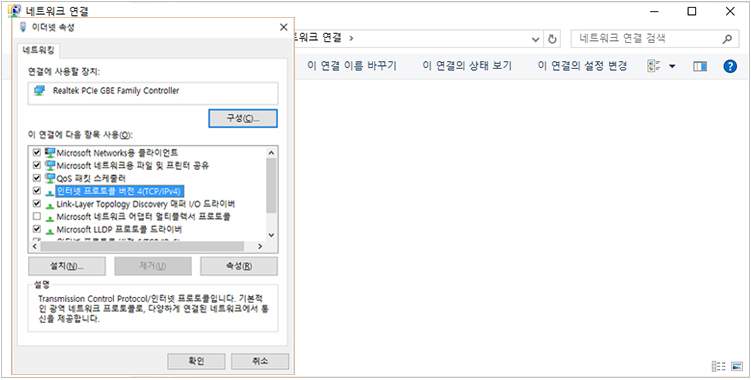Click the 구성(C)... button
Viewport: 751px width, 380px height.
(243, 119)
